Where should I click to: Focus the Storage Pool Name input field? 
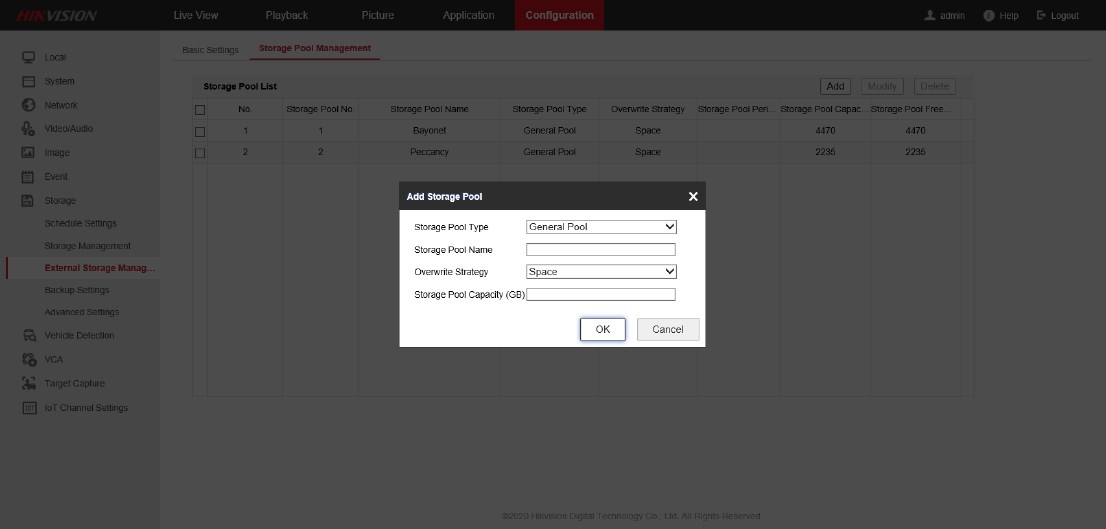(601, 250)
